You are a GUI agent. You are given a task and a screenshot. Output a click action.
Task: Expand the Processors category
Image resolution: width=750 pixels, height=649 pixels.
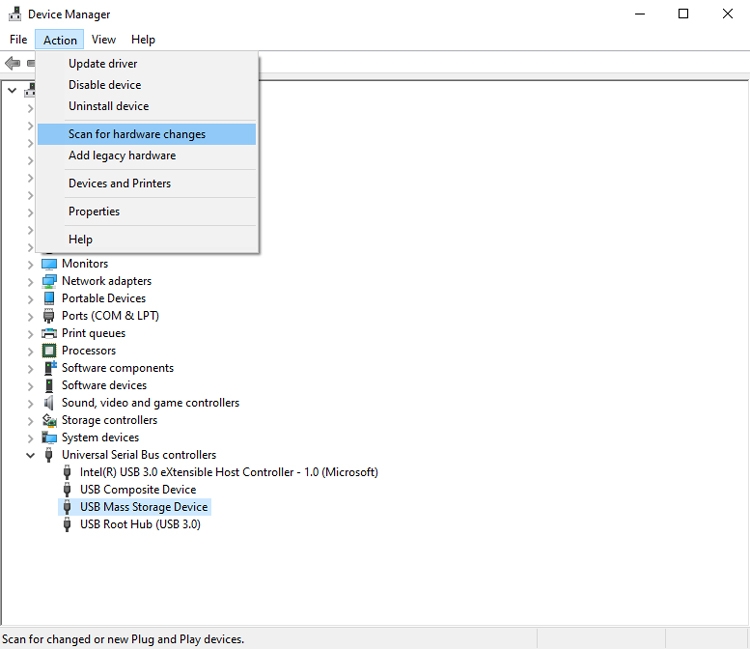pyautogui.click(x=30, y=352)
